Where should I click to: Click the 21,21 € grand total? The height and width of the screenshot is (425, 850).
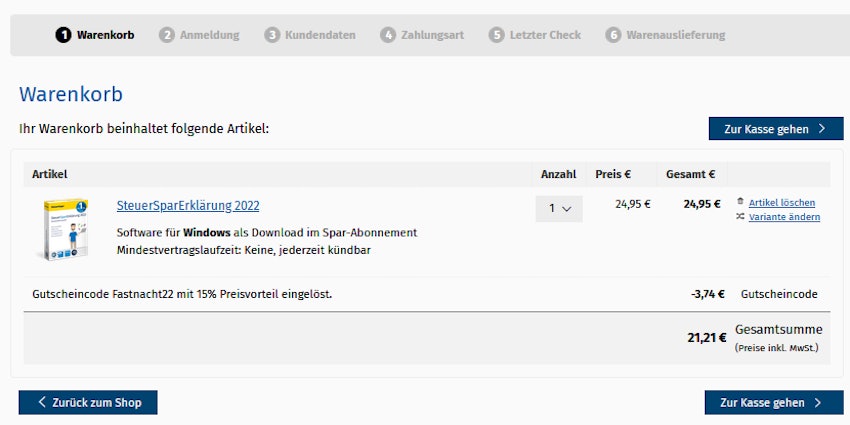click(x=707, y=338)
